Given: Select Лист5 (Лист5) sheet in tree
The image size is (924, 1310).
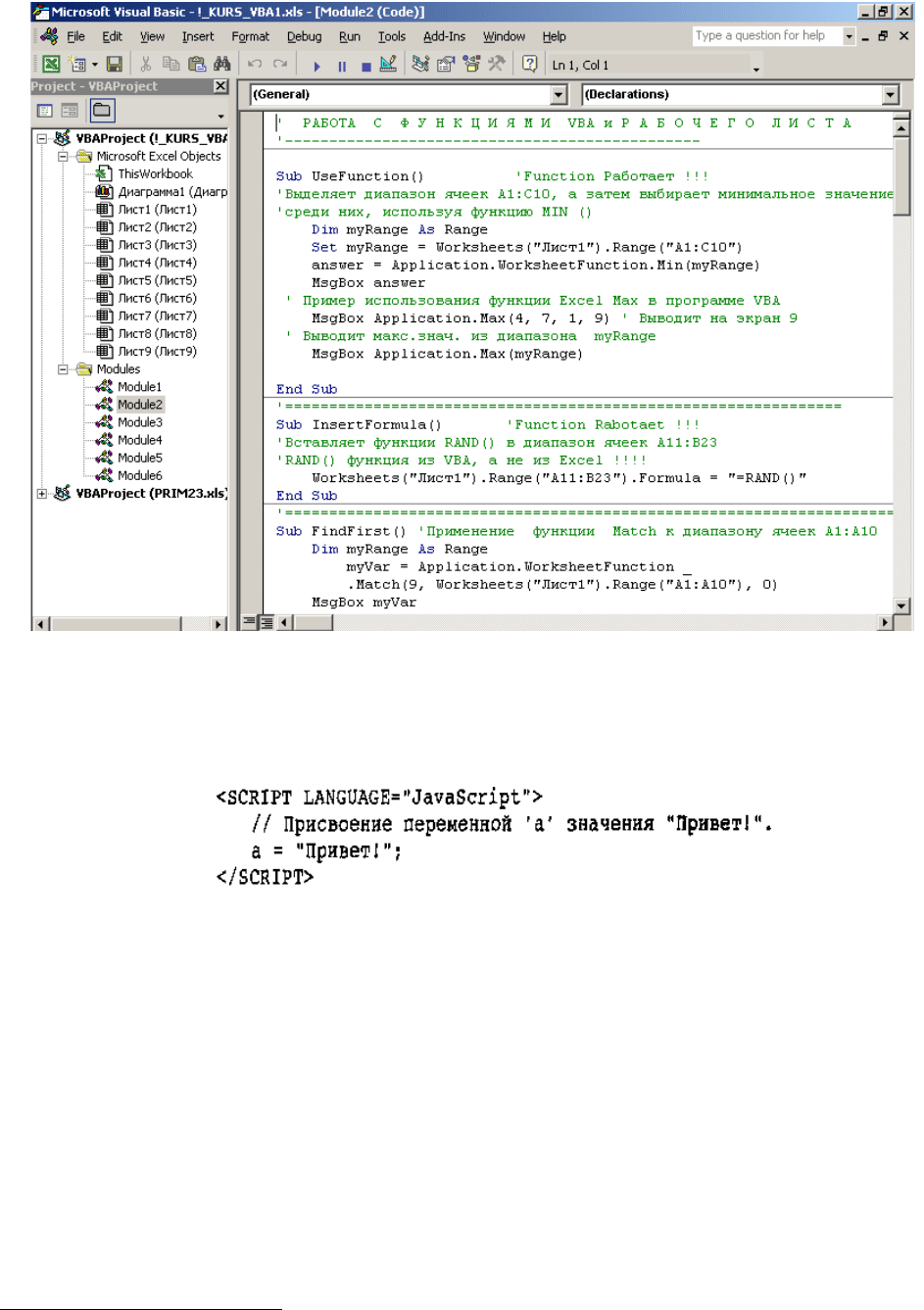Looking at the screenshot, I should click(x=157, y=280).
